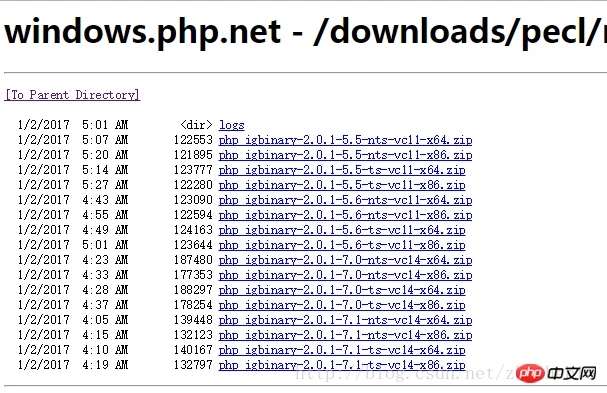This screenshot has width=607, height=393.
Task: Download php_igbinary-2.0.1-7.1-nts-vc14-x86.zip
Action: click(x=345, y=335)
